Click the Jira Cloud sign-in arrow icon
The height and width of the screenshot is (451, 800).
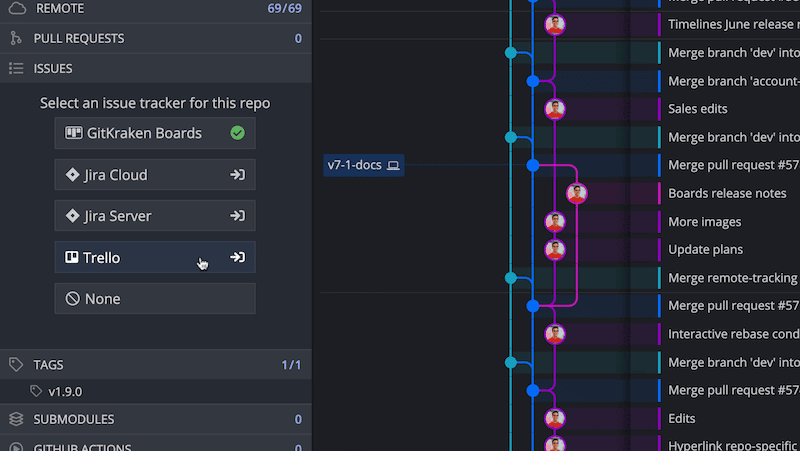237,175
